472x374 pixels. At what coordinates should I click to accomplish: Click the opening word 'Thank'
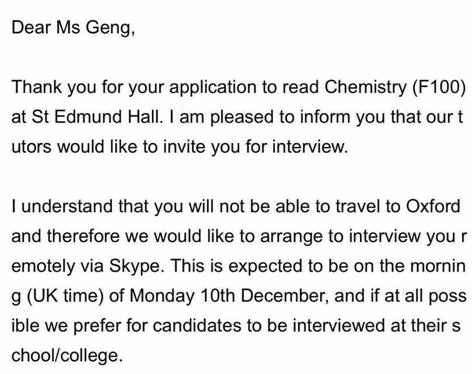coord(37,87)
